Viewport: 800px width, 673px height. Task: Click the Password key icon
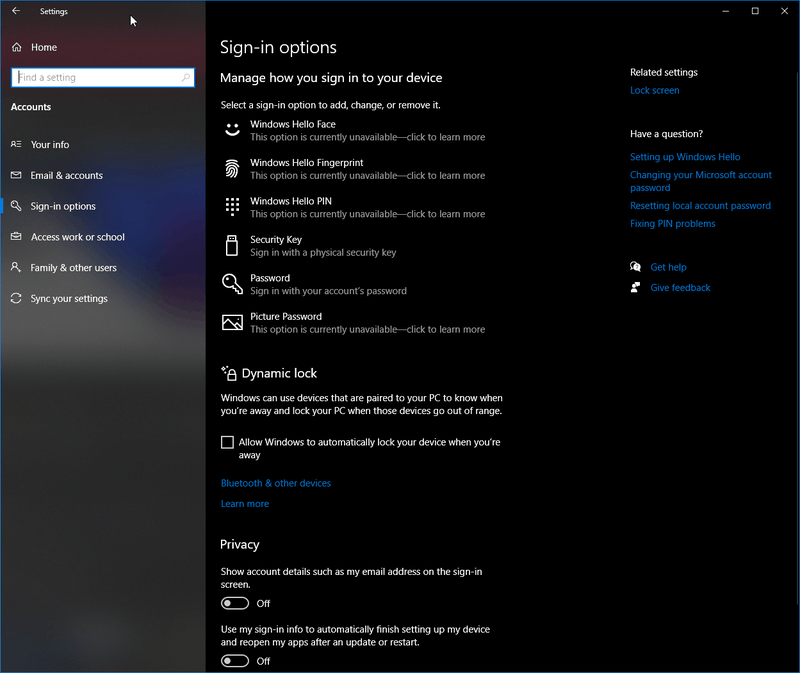coord(232,284)
